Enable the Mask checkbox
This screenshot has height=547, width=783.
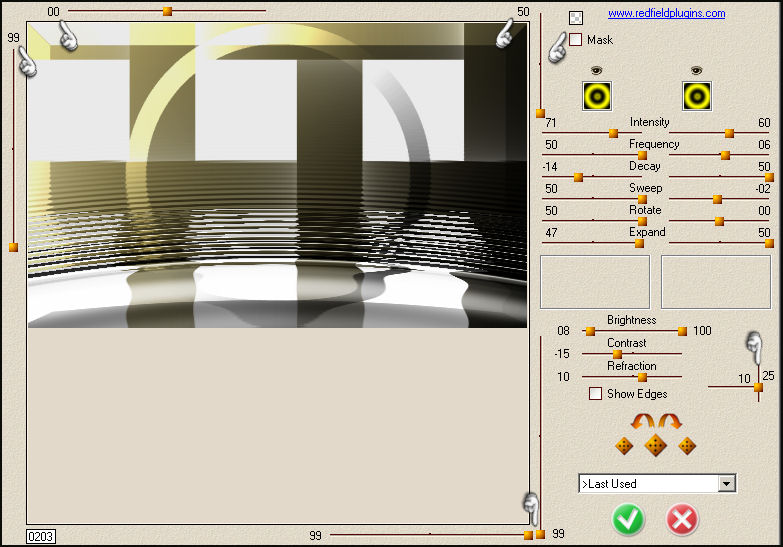(x=575, y=39)
